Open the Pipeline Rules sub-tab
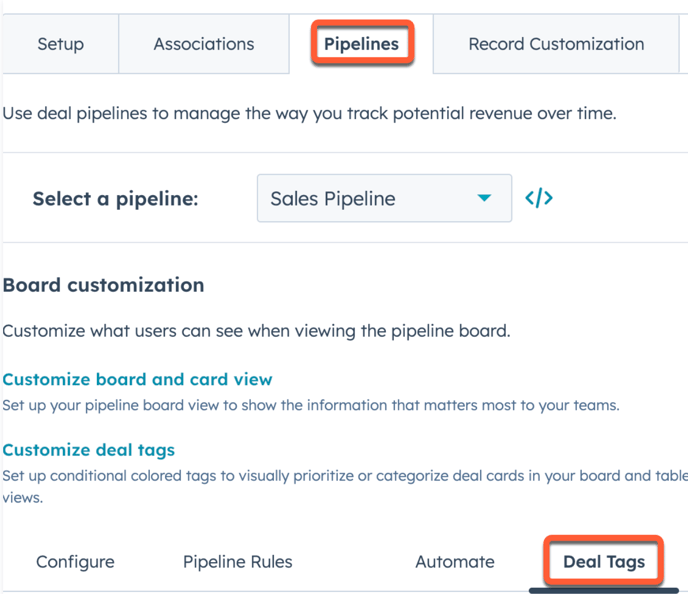This screenshot has height=594, width=688. pos(237,562)
